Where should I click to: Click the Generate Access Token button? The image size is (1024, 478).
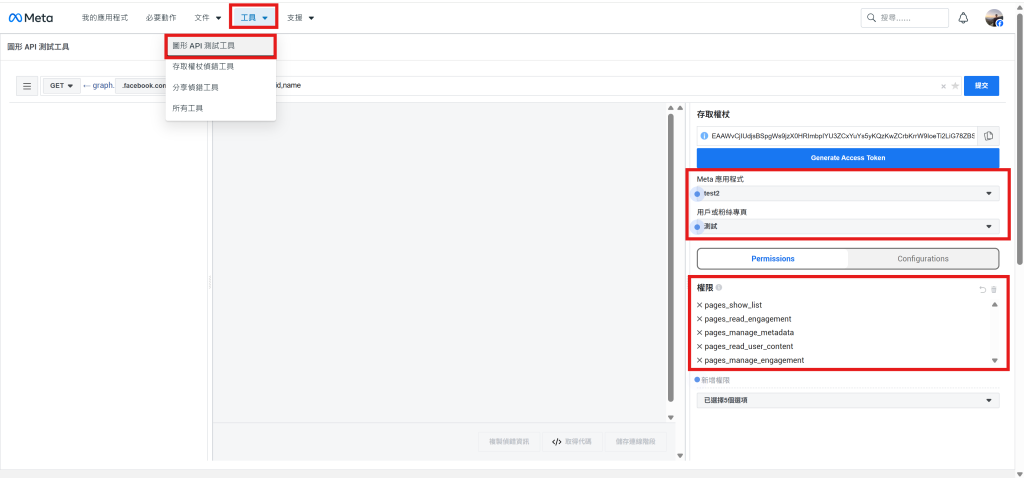(x=848, y=158)
